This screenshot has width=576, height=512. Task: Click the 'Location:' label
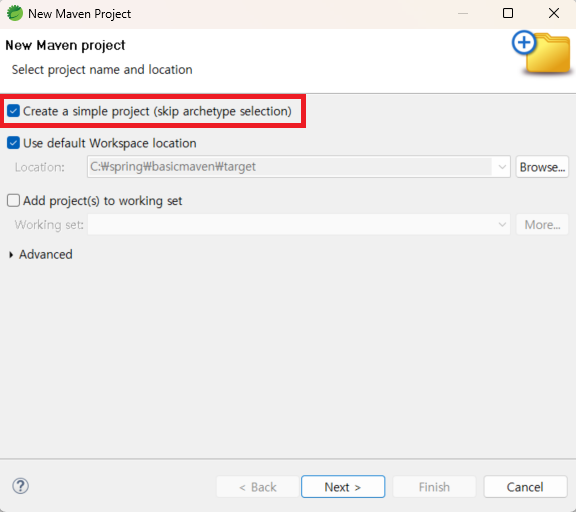[40, 167]
